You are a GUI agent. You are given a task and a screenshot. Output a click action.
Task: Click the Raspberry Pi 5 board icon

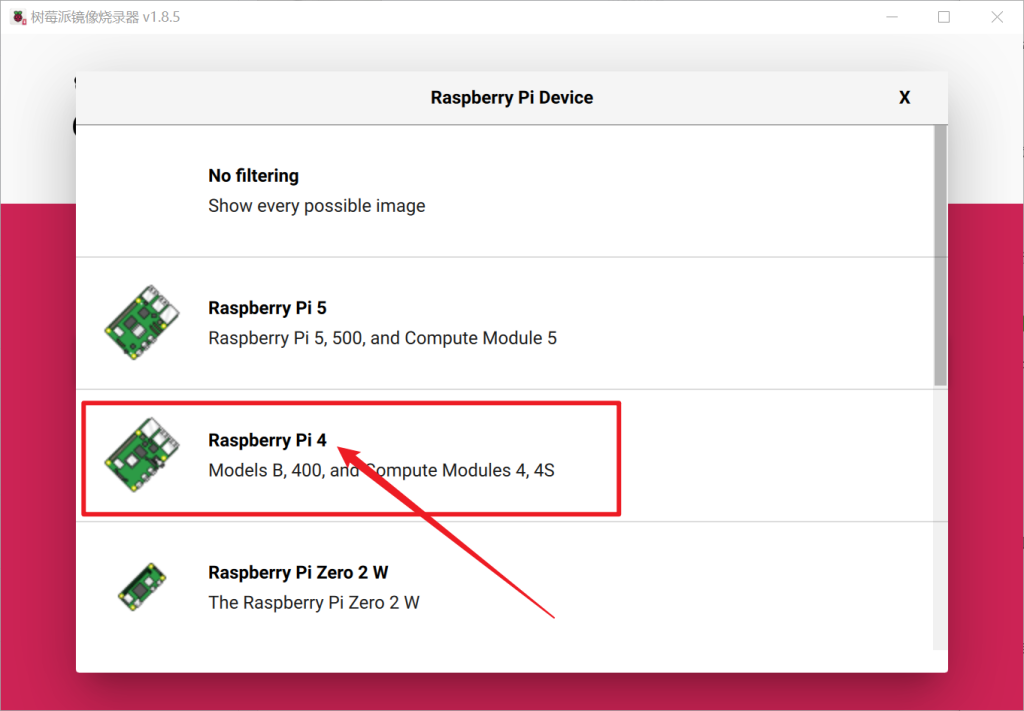coord(142,322)
